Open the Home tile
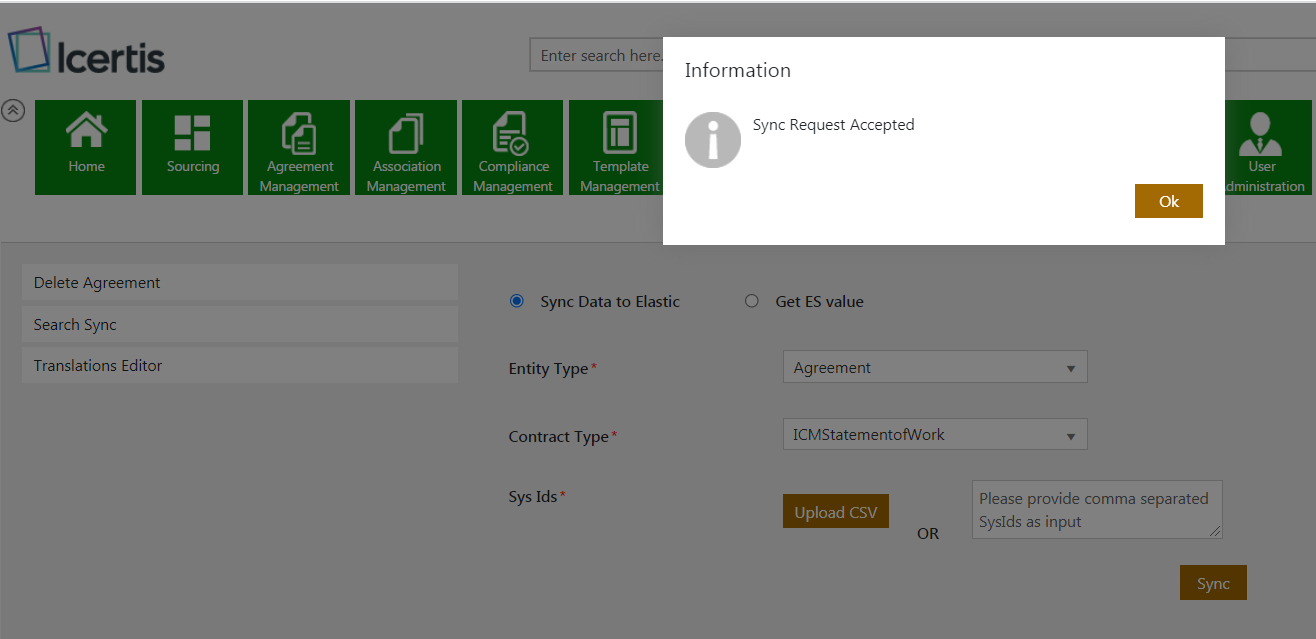The height and width of the screenshot is (639, 1316). tap(86, 147)
